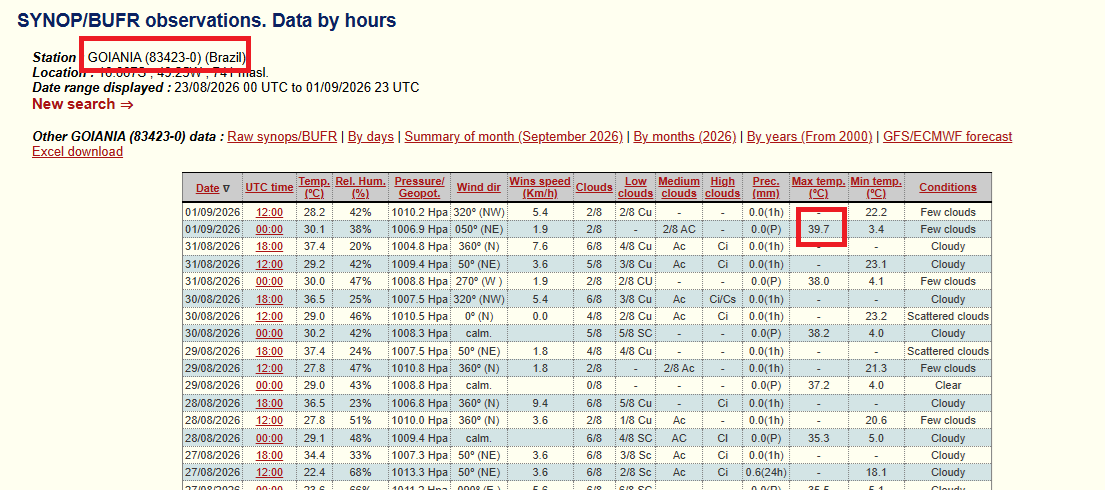1105x490 pixels.
Task: Open the New search link
Action: 82,104
